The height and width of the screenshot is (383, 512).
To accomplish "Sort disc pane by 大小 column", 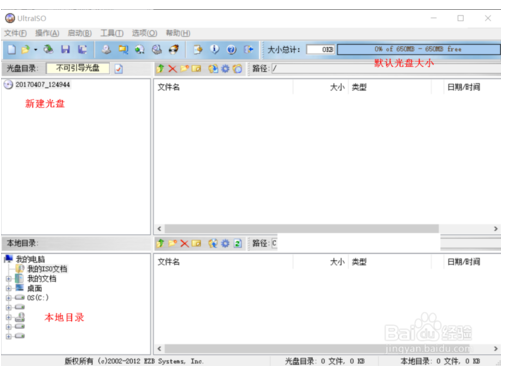I will point(337,87).
